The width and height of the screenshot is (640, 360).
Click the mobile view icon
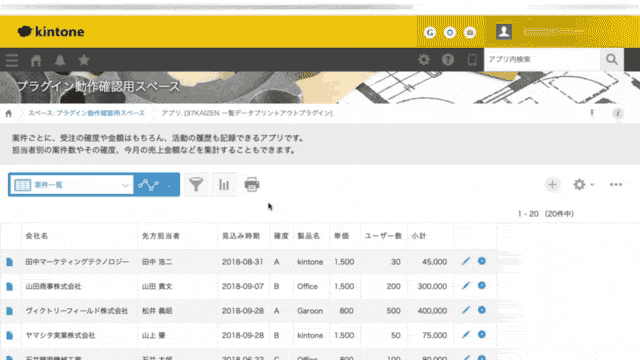pyautogui.click(x=472, y=60)
